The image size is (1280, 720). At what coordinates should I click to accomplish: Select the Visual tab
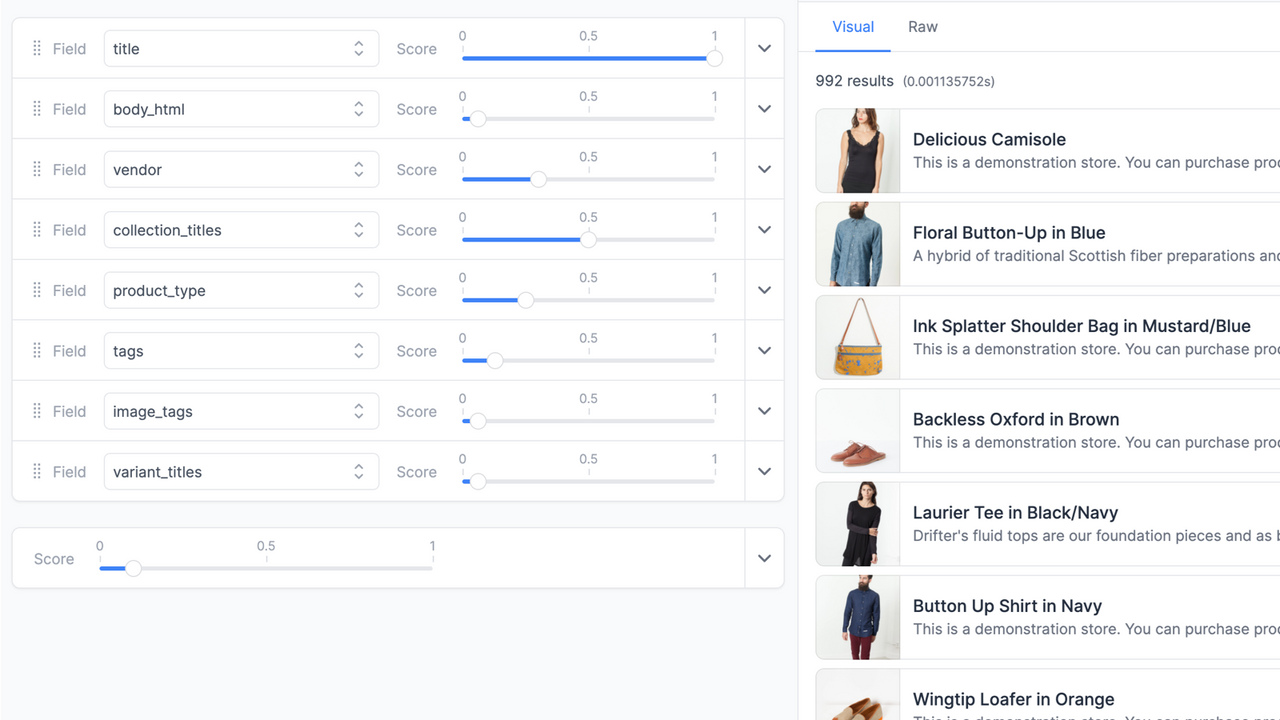[853, 27]
